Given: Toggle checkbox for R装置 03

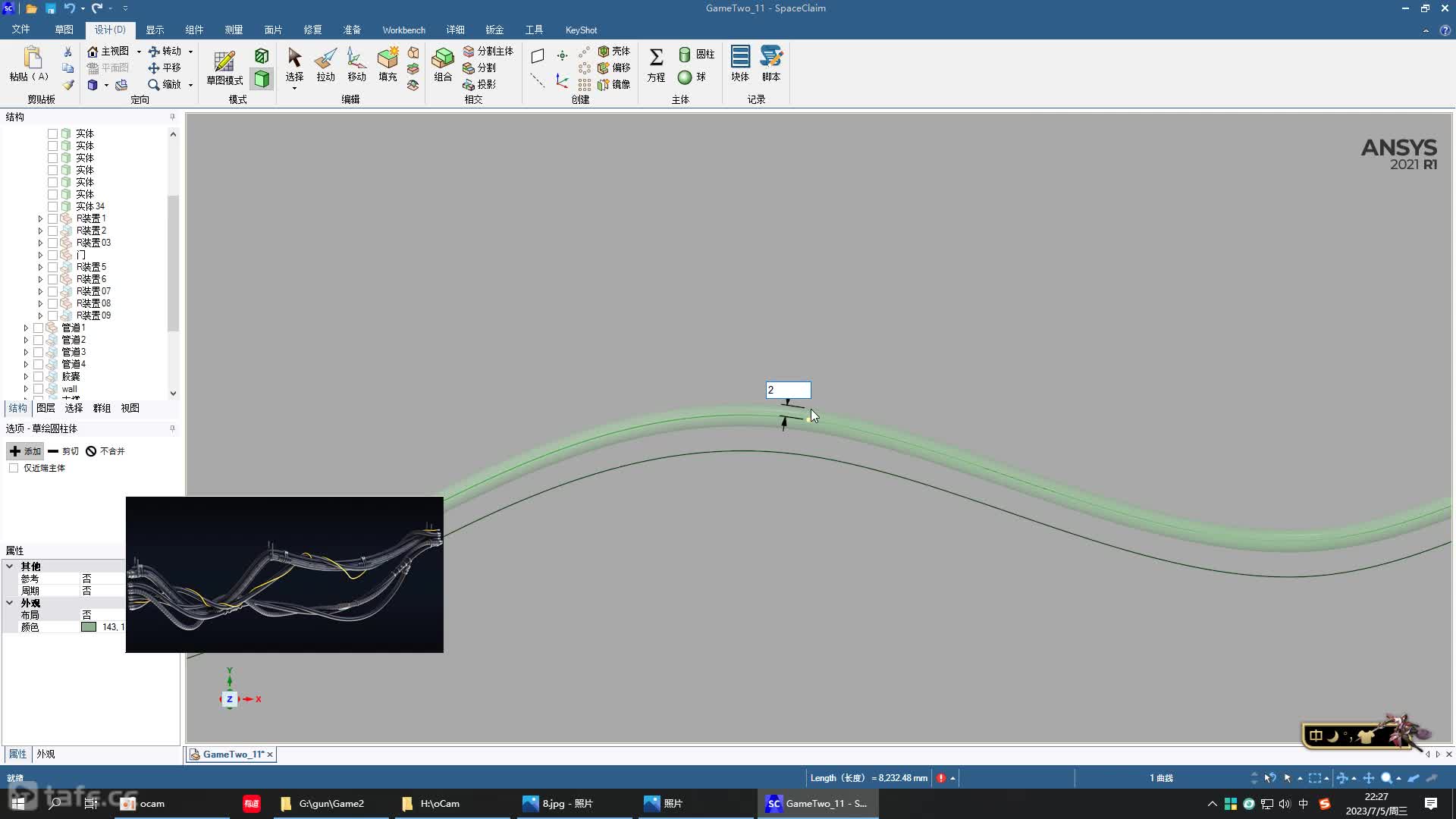Looking at the screenshot, I should [52, 243].
